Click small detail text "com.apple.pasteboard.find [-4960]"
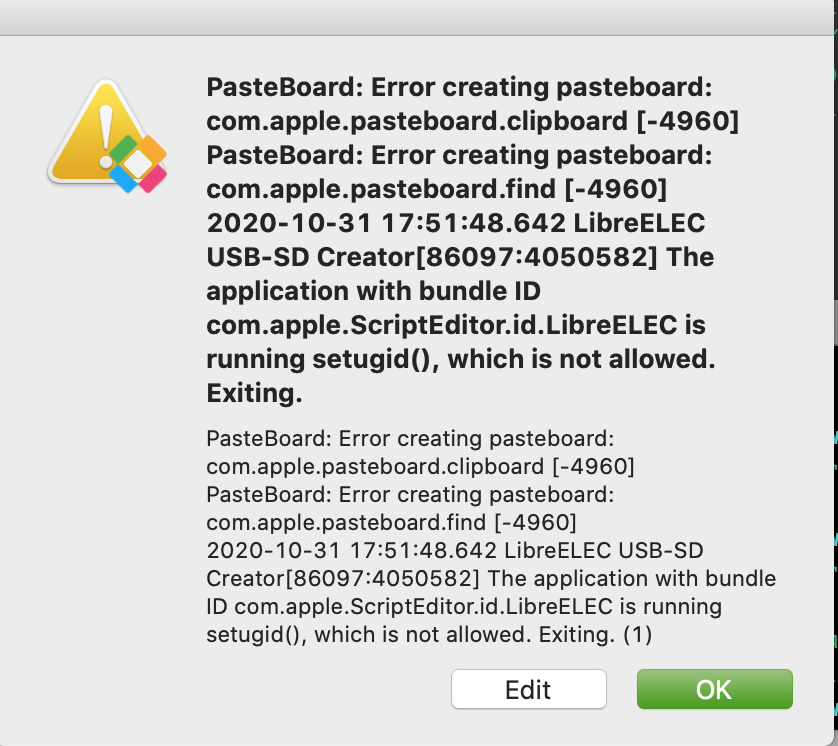This screenshot has width=838, height=746. click(x=391, y=522)
